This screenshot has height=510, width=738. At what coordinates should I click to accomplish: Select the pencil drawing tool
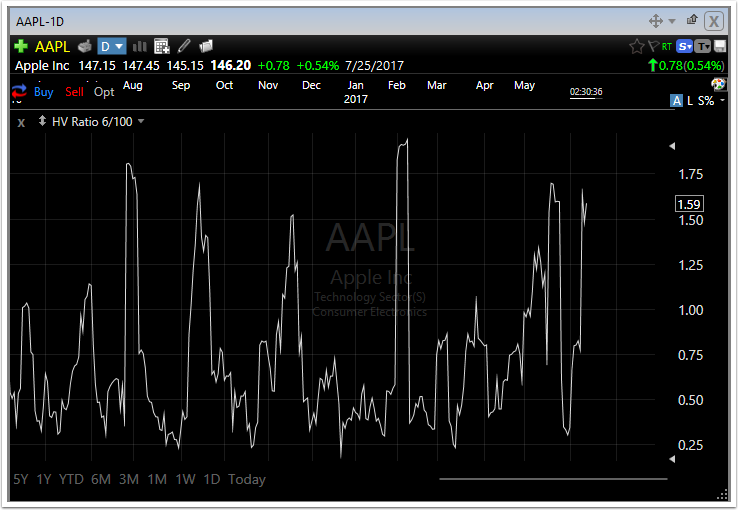[184, 46]
